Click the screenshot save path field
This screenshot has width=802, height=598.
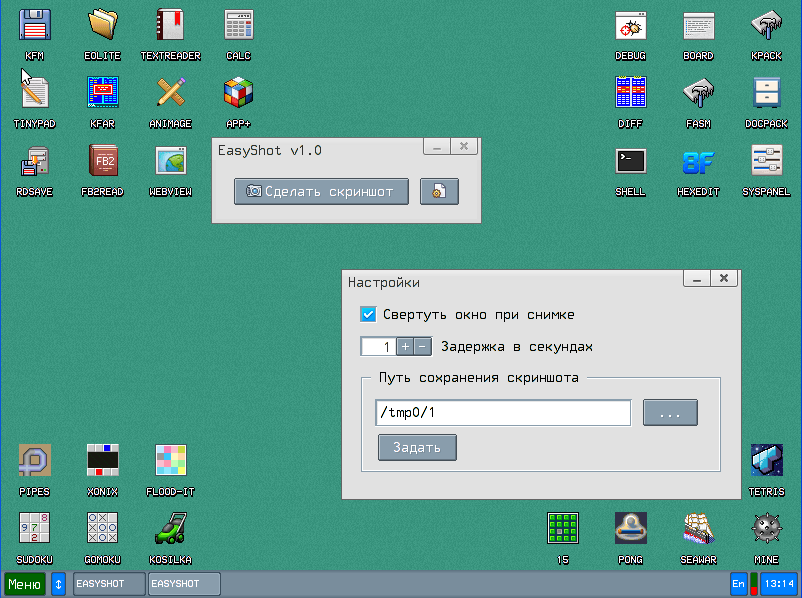(x=502, y=413)
